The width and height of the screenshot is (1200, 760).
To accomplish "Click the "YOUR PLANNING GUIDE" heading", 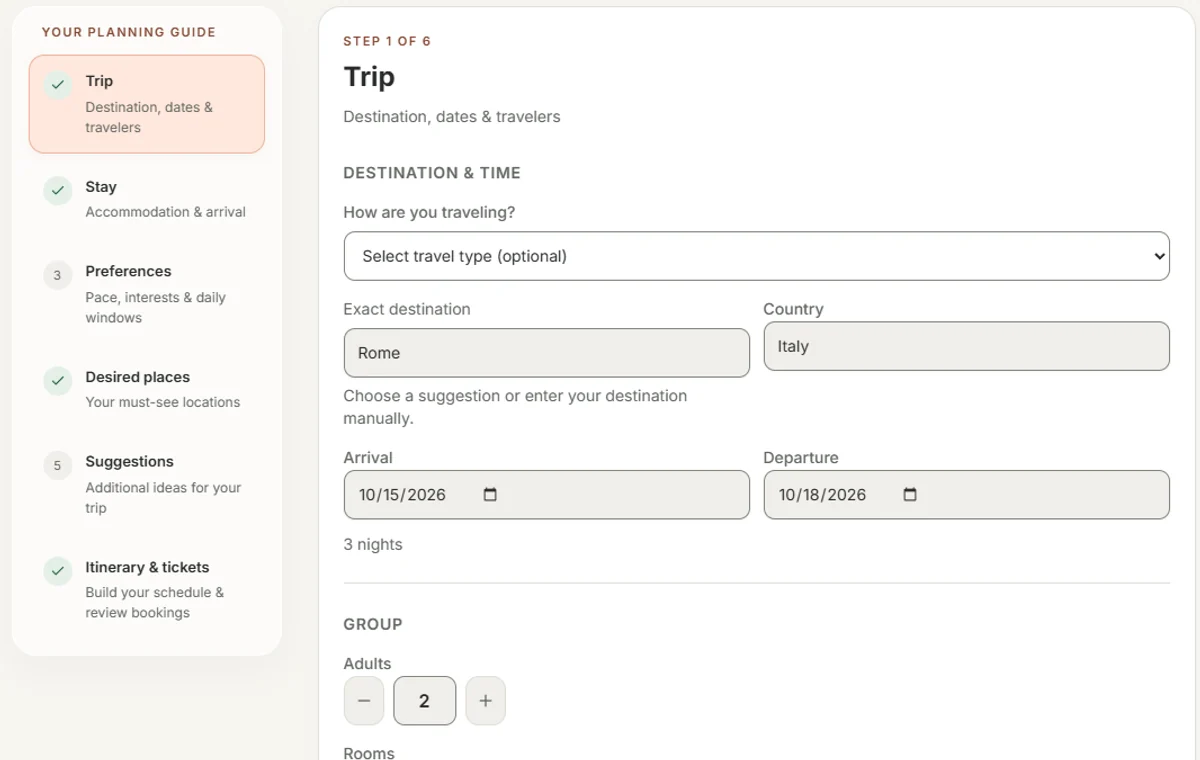I will coord(129,32).
